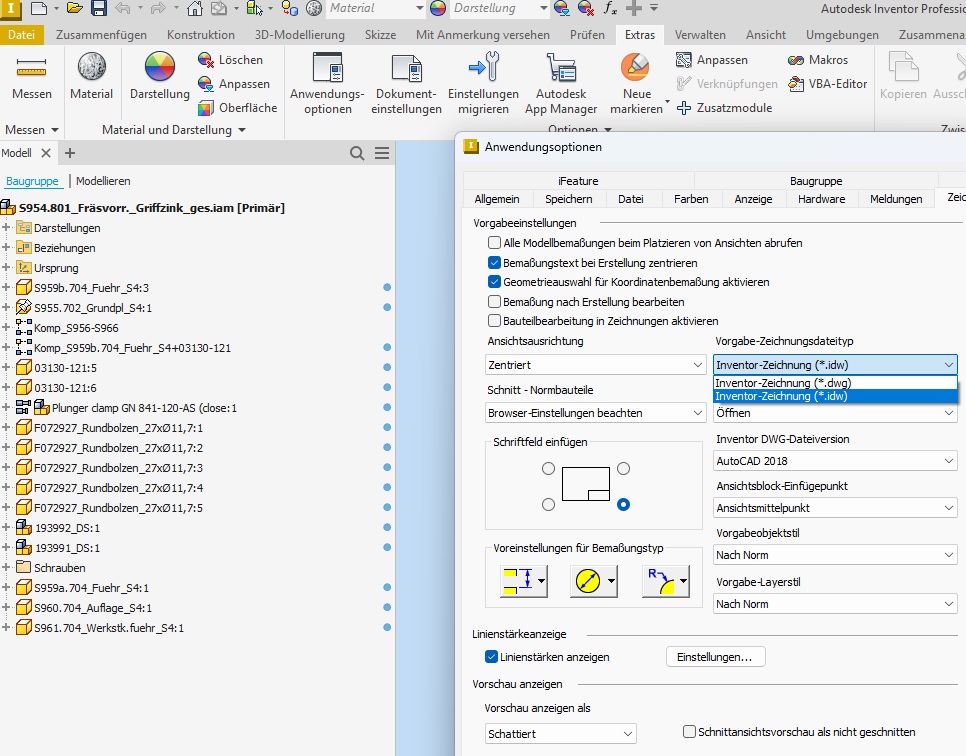Expand the Schrauben folder in tree

click(x=6, y=568)
